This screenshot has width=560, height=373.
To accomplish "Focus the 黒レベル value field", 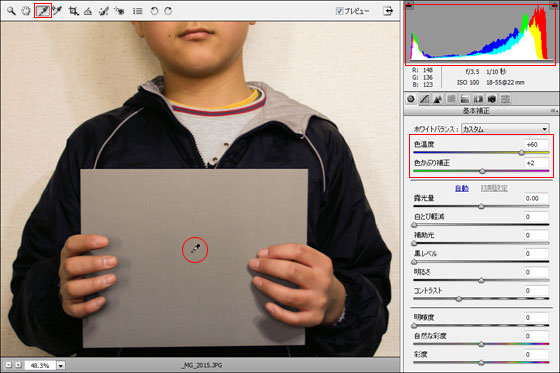I will tap(536, 254).
